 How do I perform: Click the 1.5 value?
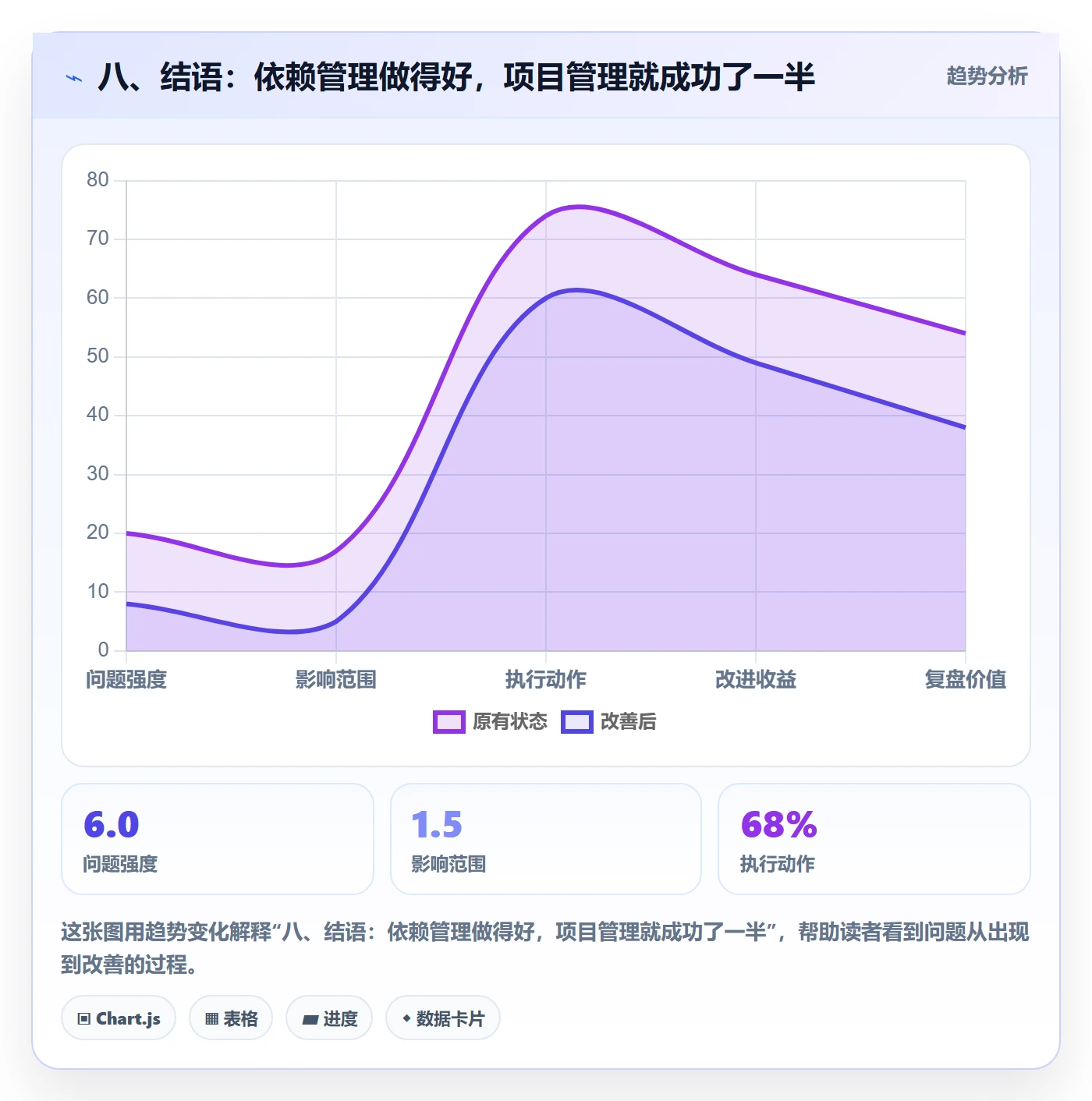tap(437, 824)
